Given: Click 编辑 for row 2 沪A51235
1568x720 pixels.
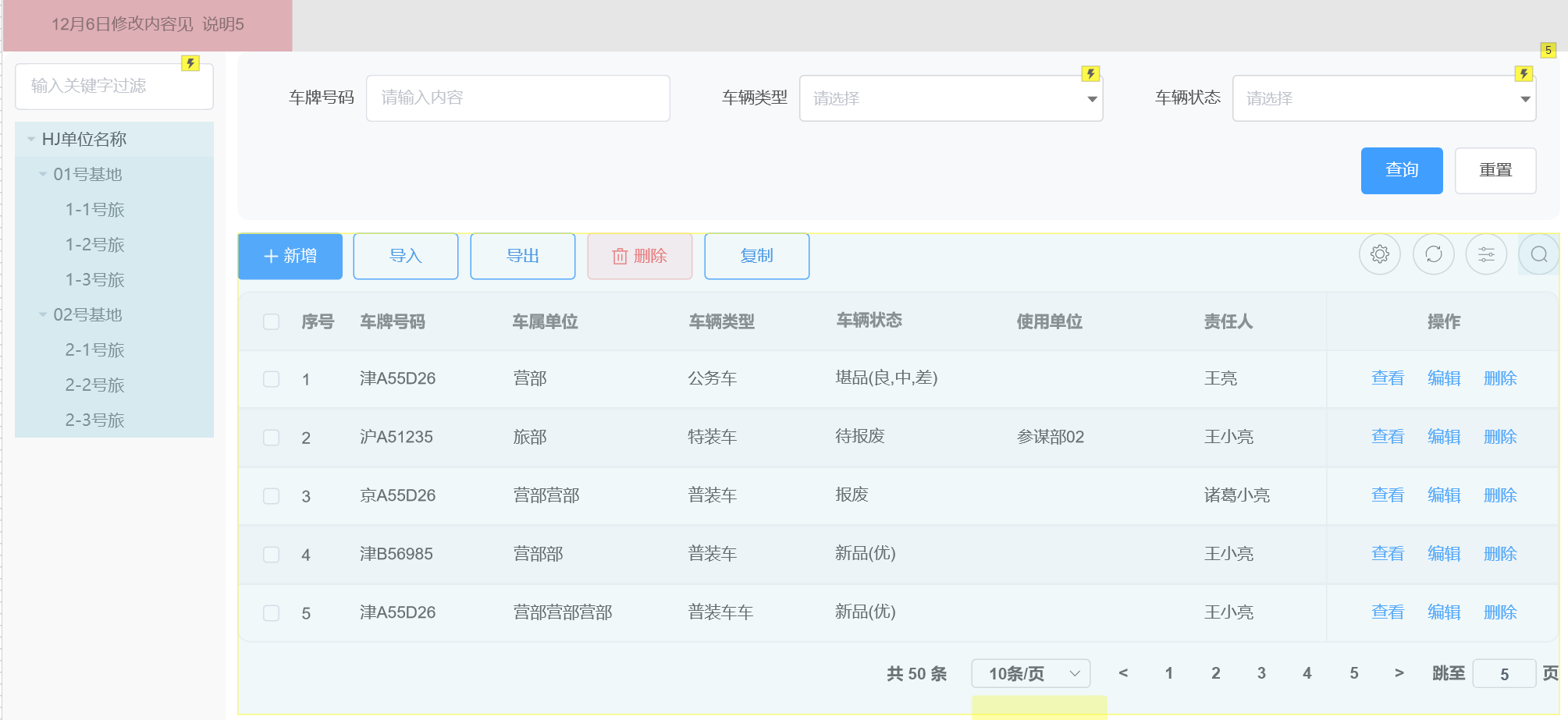Looking at the screenshot, I should 1444,437.
